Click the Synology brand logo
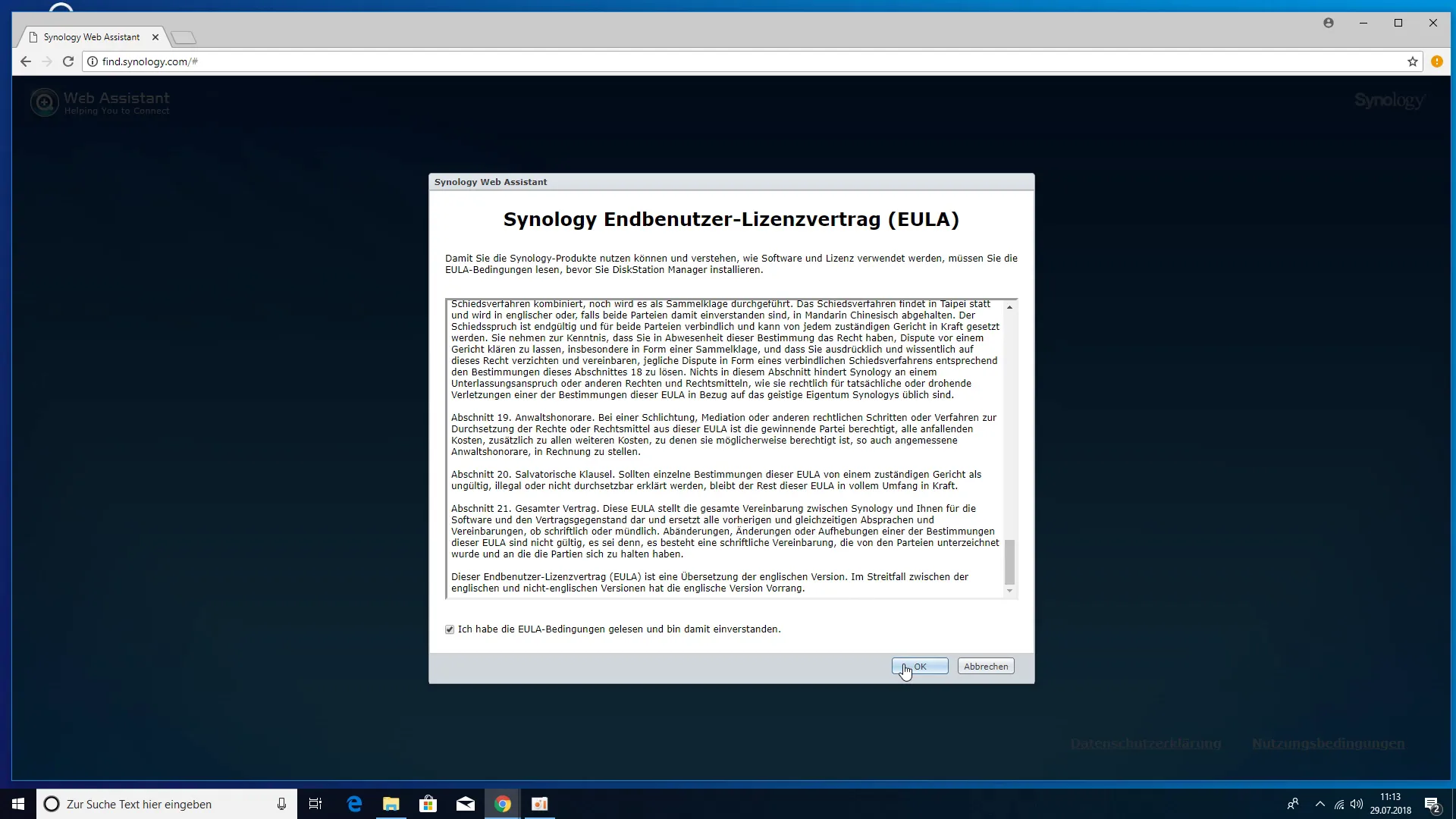 tap(1389, 100)
